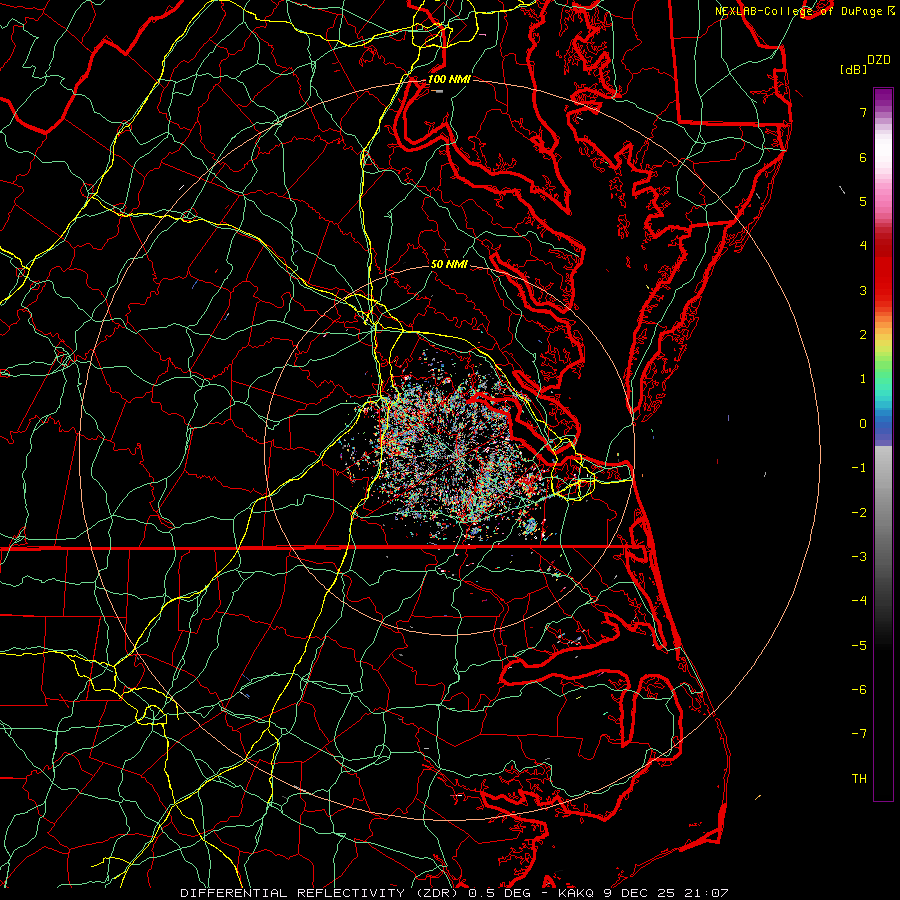The width and height of the screenshot is (900, 900).
Task: Select the 5 dB pink color on scale
Action: (883, 201)
